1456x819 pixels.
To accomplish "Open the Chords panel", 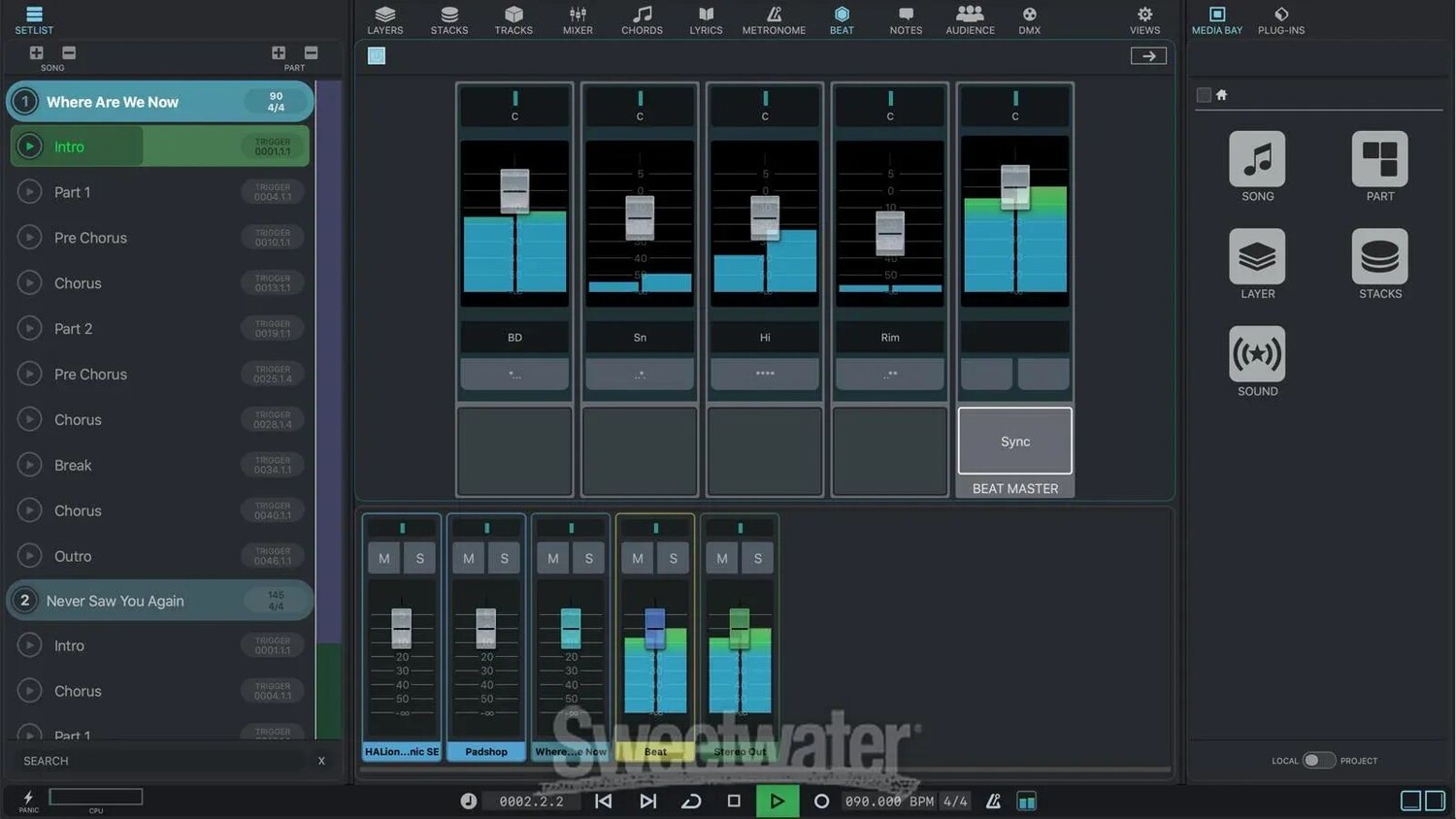I will tap(642, 19).
